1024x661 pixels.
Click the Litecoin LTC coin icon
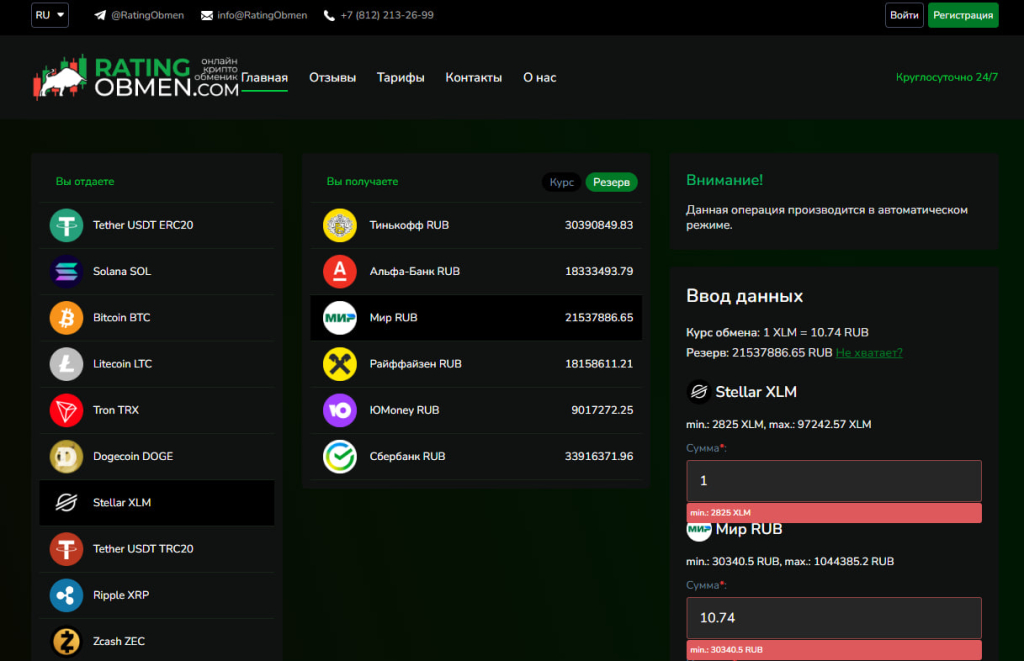[67, 364]
